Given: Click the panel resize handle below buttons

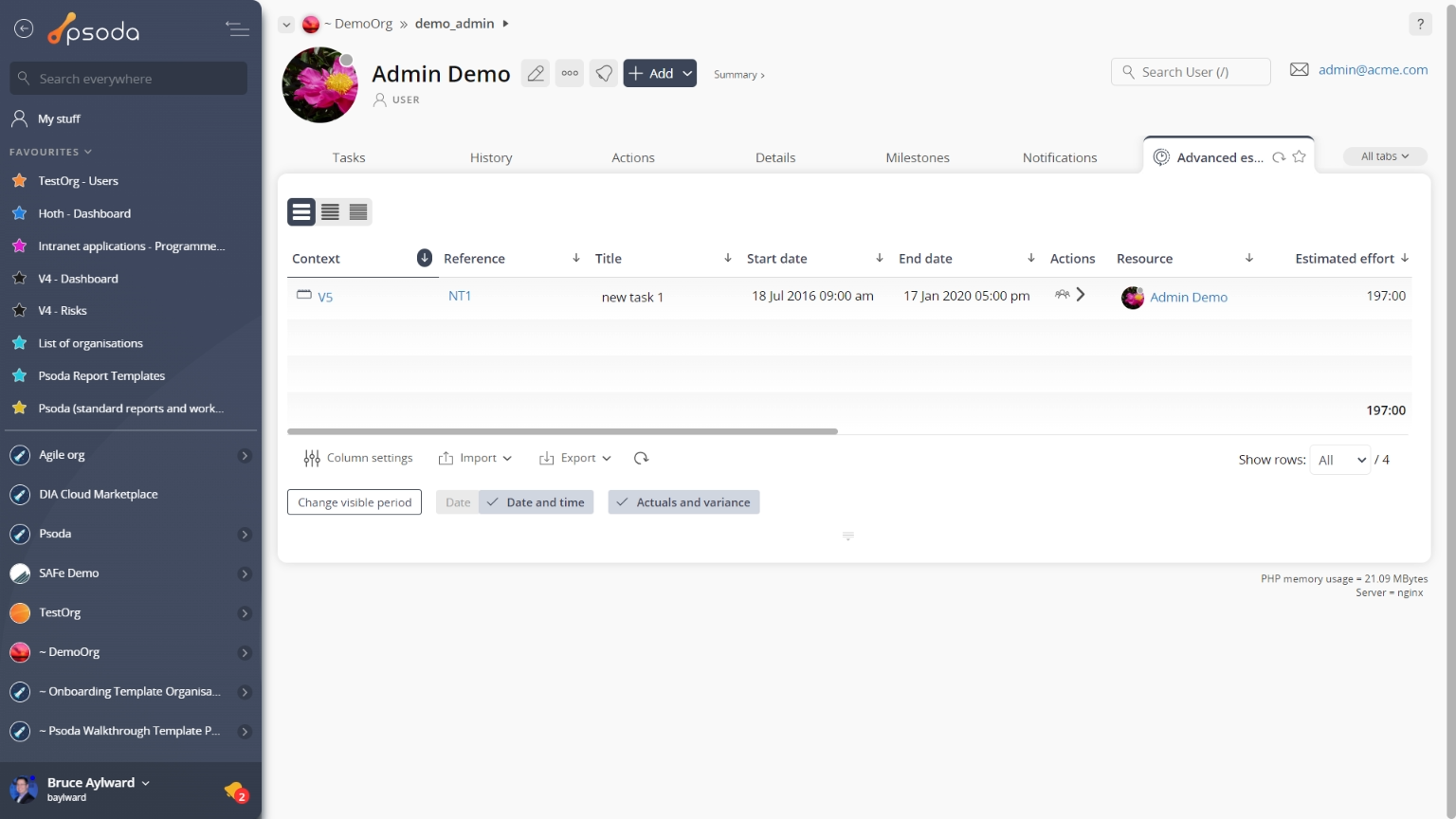Looking at the screenshot, I should click(x=848, y=537).
